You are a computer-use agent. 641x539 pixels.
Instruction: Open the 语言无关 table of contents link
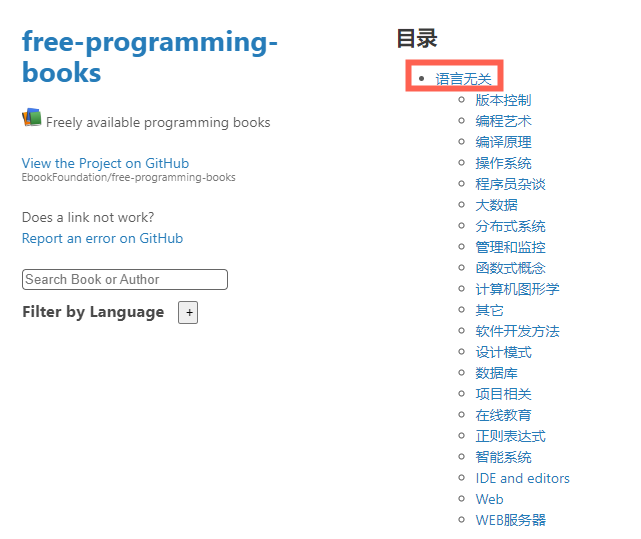(x=463, y=79)
